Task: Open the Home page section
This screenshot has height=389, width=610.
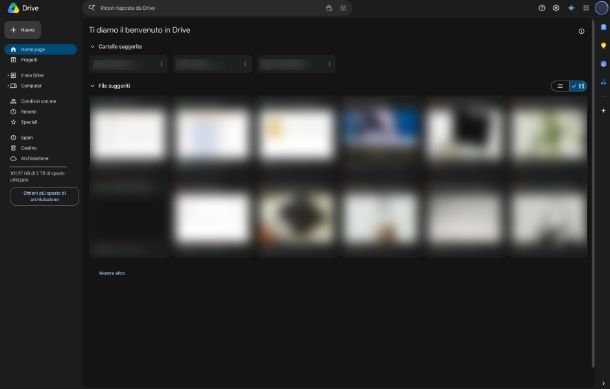Action: [40, 49]
